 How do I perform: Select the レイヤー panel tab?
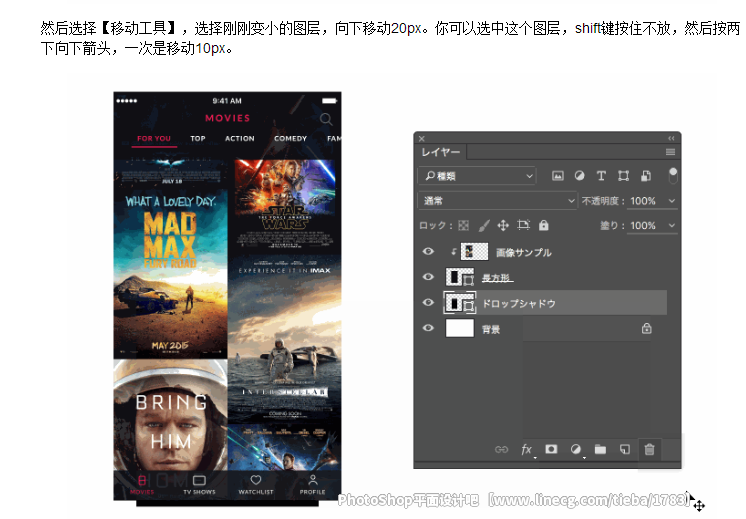[441, 152]
